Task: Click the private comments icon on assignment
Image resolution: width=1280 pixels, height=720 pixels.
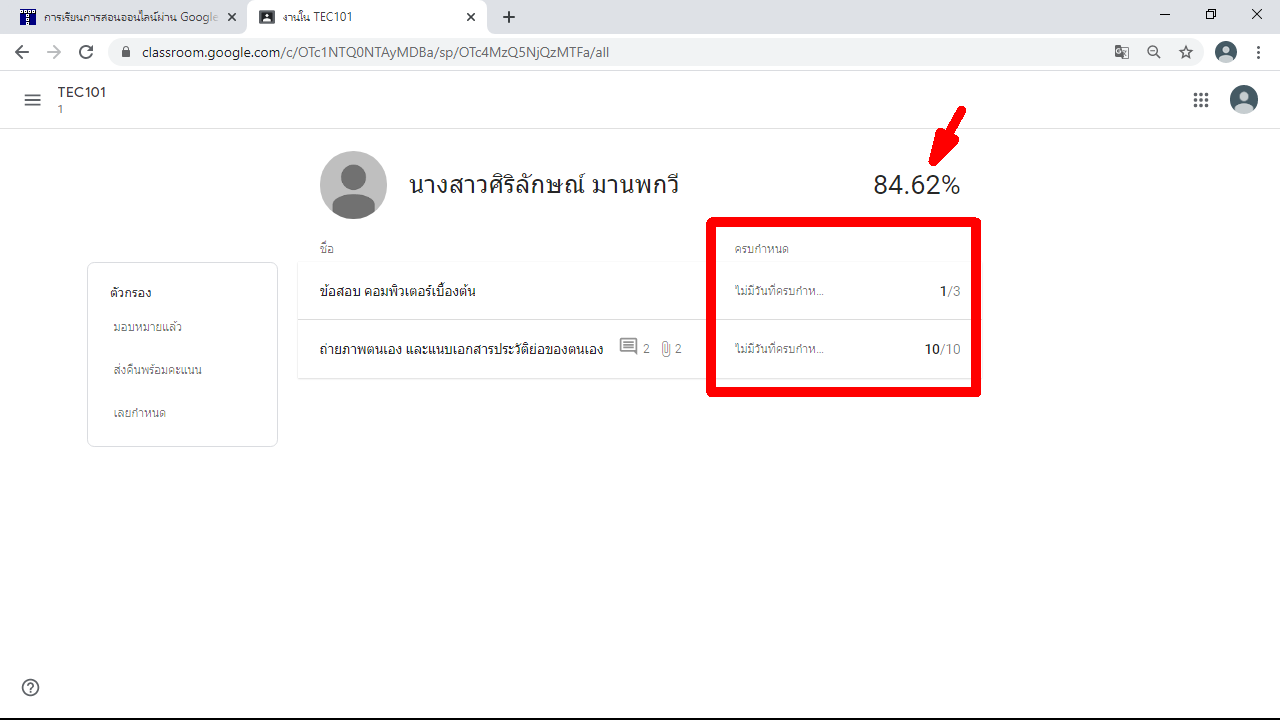Action: tap(629, 348)
